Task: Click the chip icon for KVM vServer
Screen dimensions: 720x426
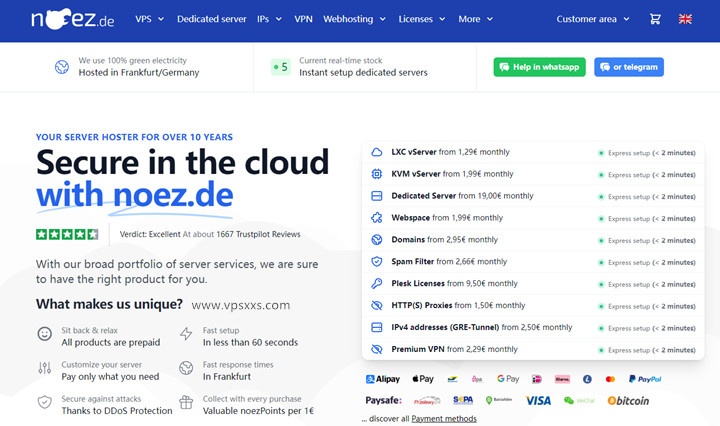Action: tap(377, 174)
